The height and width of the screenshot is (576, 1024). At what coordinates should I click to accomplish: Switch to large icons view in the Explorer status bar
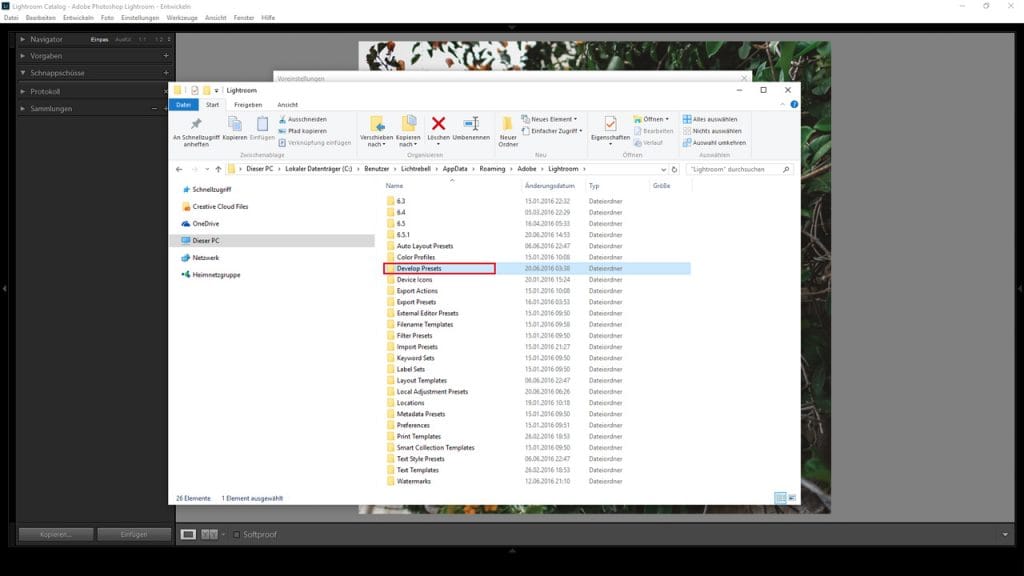[792, 498]
